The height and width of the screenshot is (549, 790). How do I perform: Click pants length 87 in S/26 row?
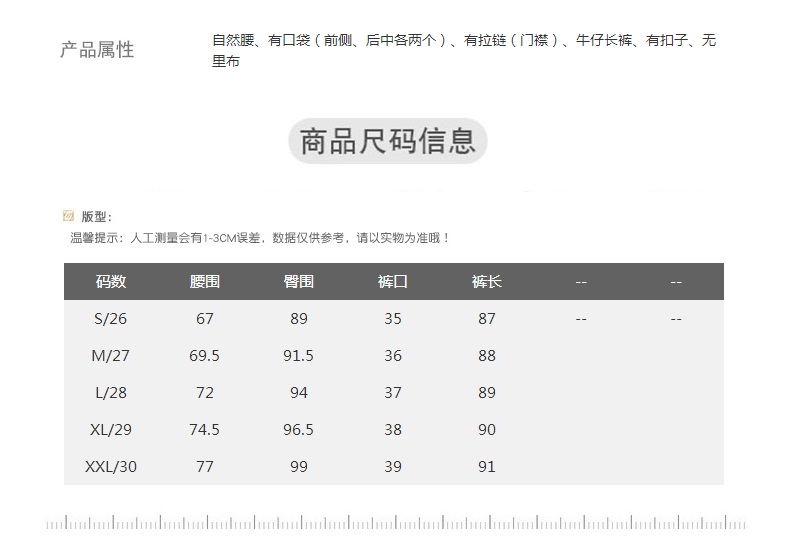click(x=487, y=319)
